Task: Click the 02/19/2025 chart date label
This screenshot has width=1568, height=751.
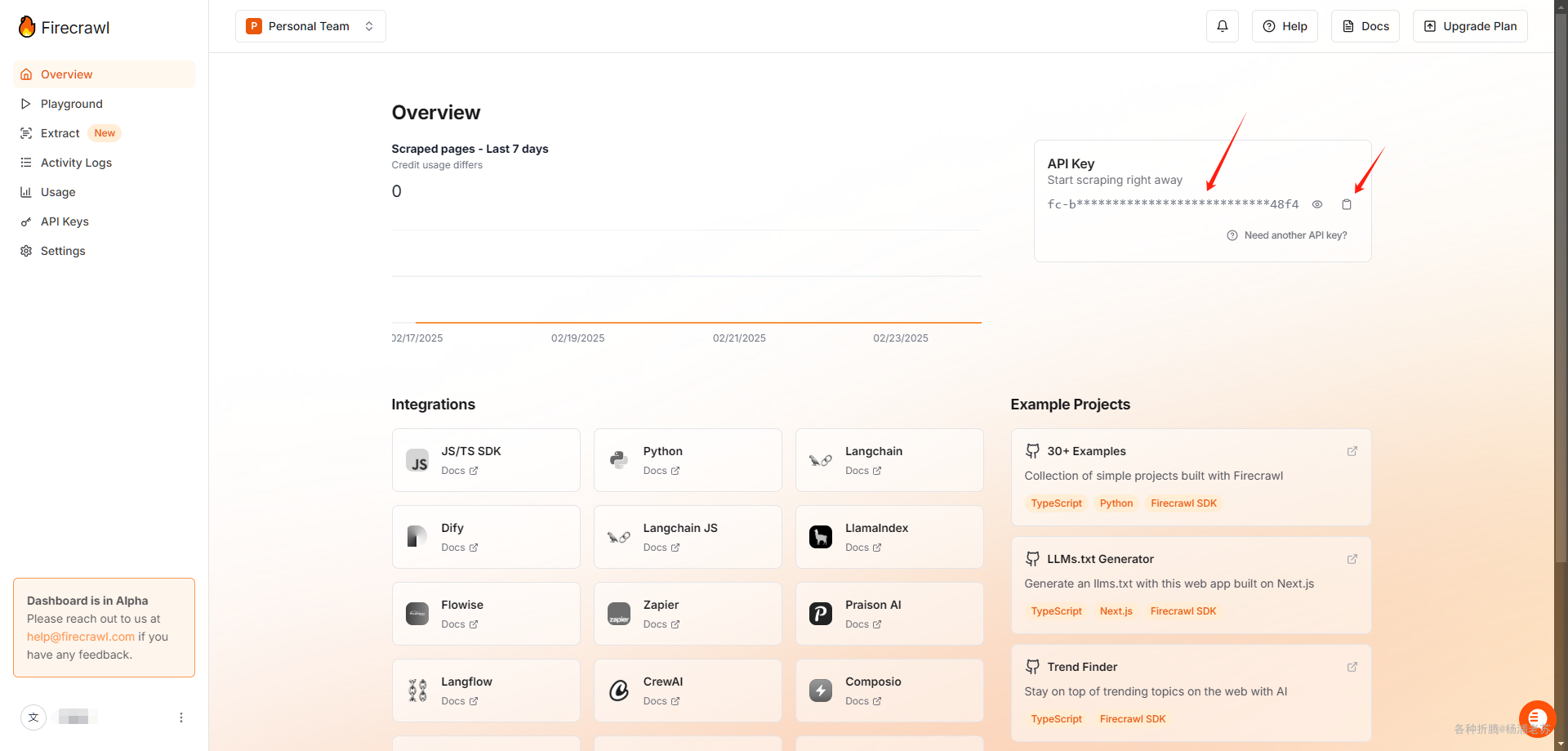Action: coord(578,338)
